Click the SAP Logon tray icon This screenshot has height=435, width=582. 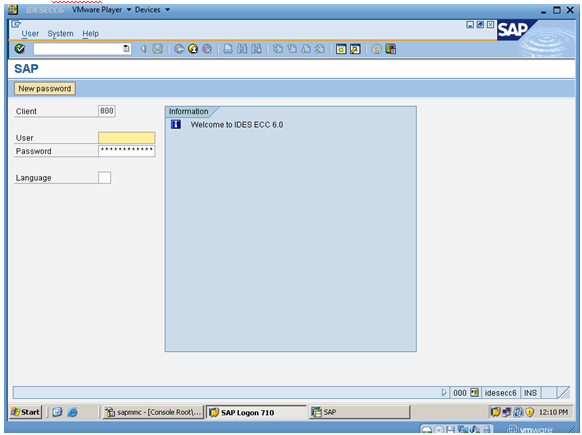[495, 412]
